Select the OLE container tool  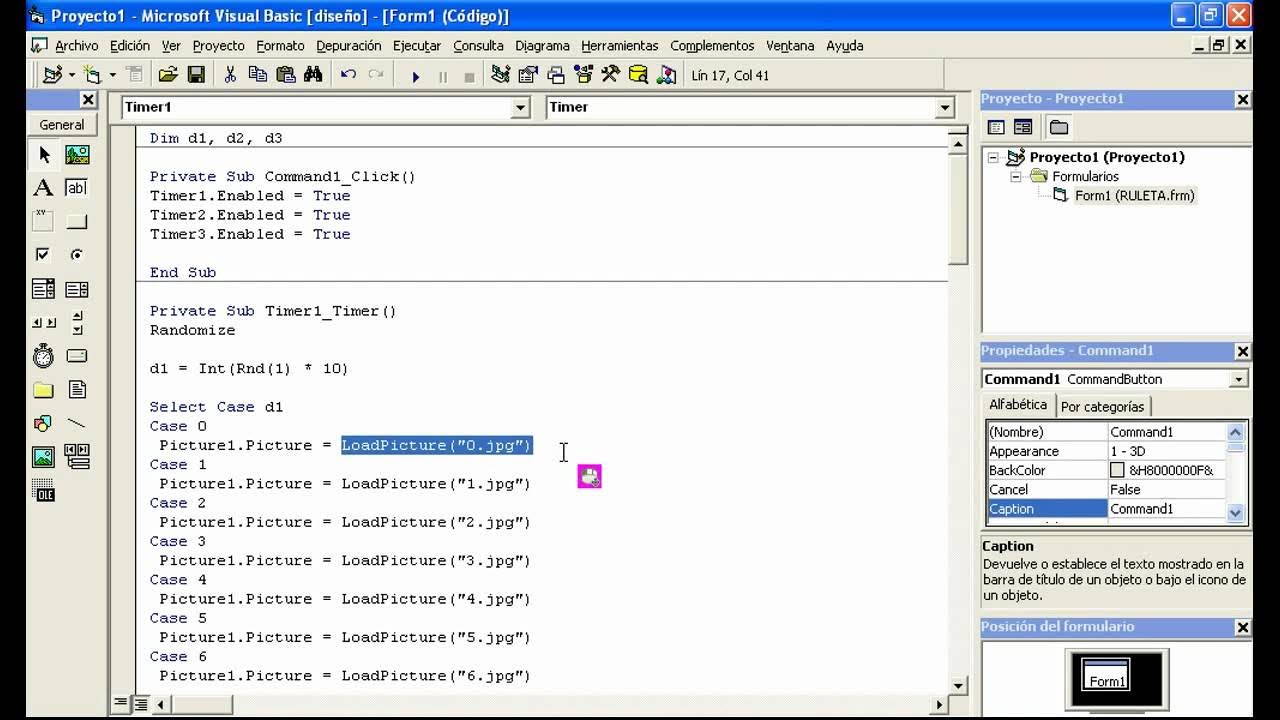pos(43,491)
